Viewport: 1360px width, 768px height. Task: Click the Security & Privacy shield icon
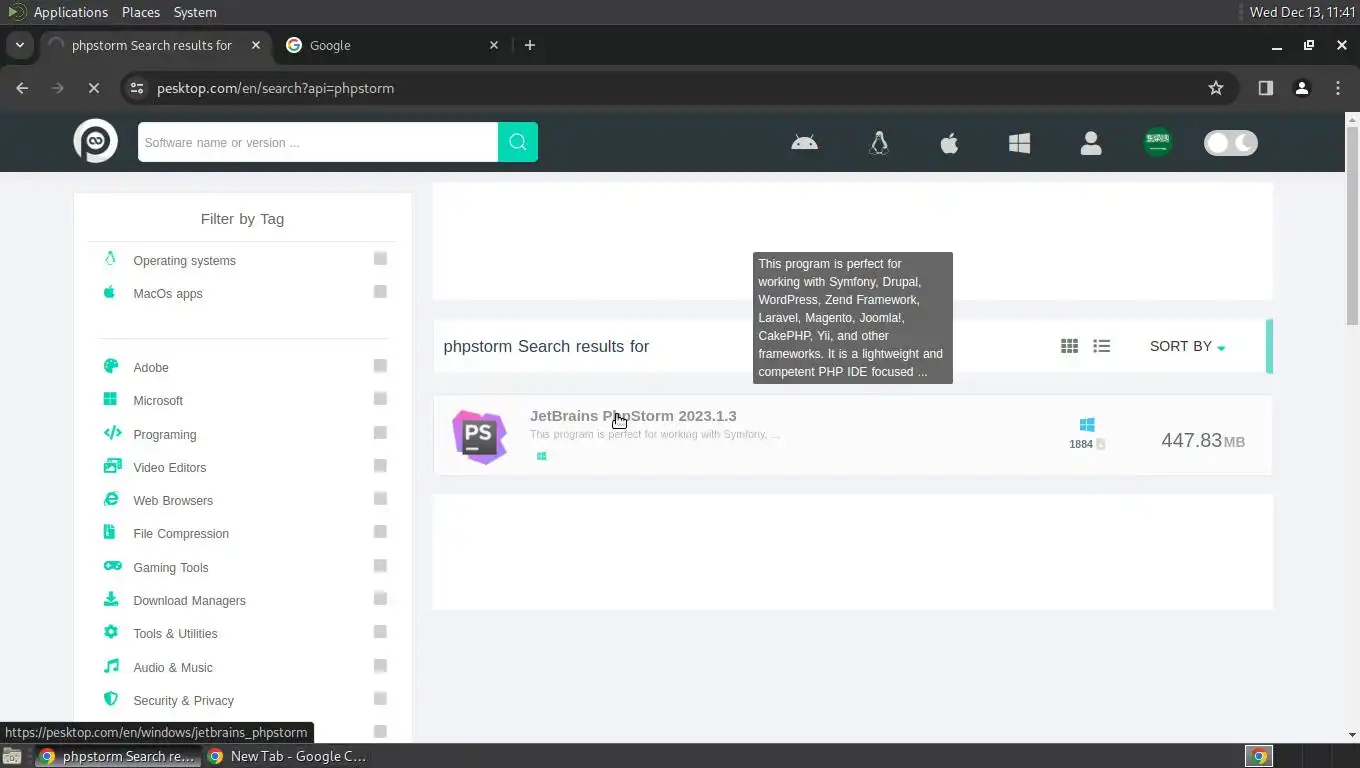[x=111, y=699]
